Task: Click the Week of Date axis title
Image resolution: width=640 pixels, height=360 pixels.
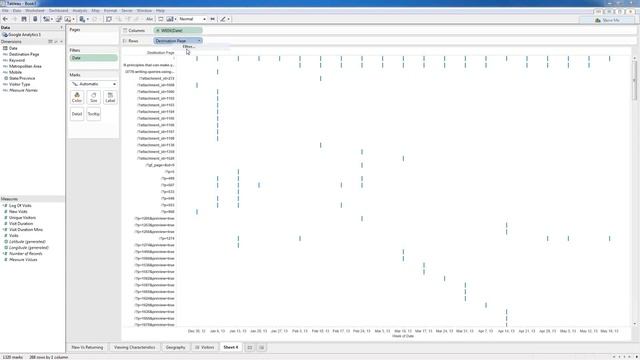Action: click(403, 336)
